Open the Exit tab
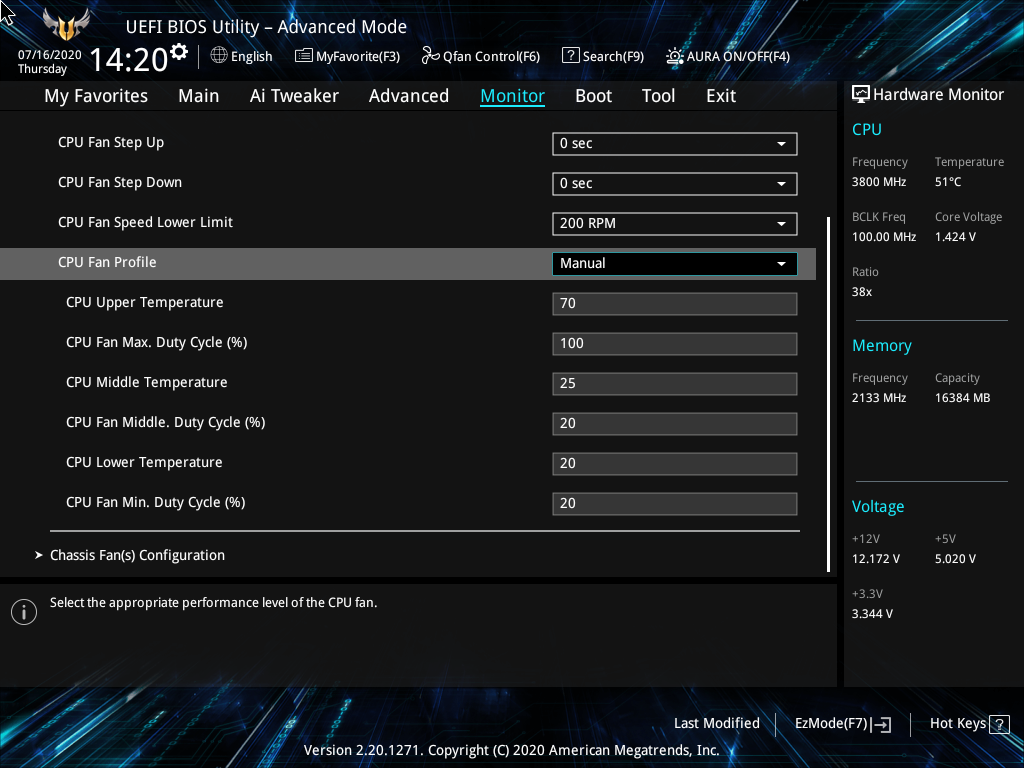 [721, 96]
